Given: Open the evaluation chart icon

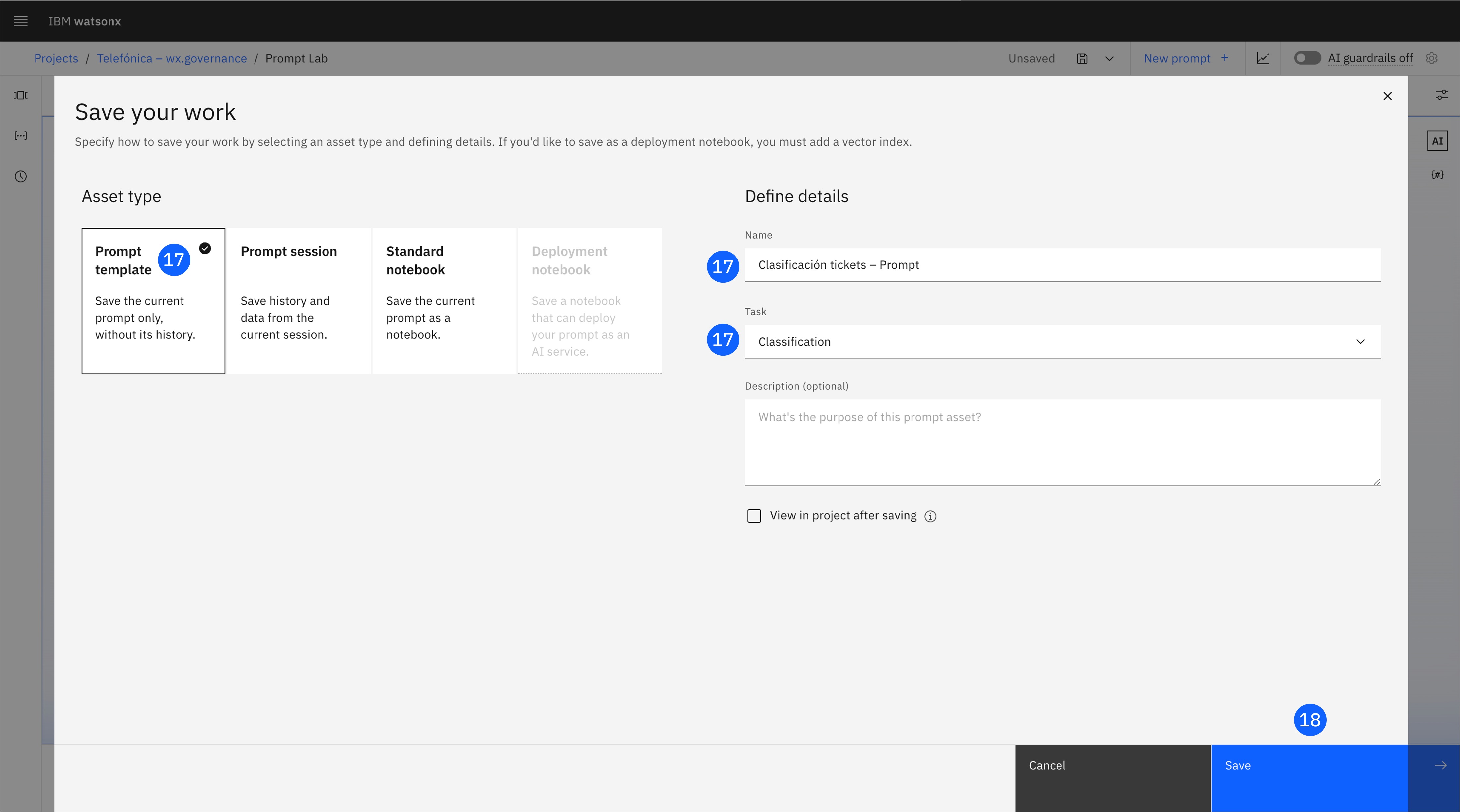Looking at the screenshot, I should (1263, 58).
